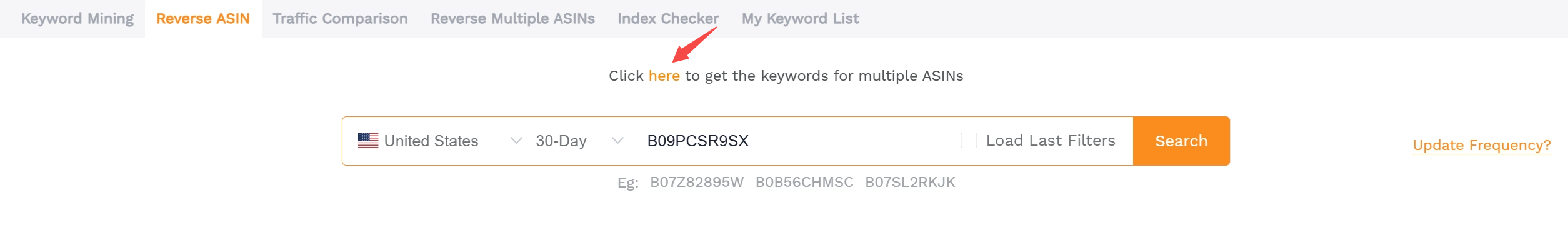Switch to the My Keyword List tab

coord(800,19)
